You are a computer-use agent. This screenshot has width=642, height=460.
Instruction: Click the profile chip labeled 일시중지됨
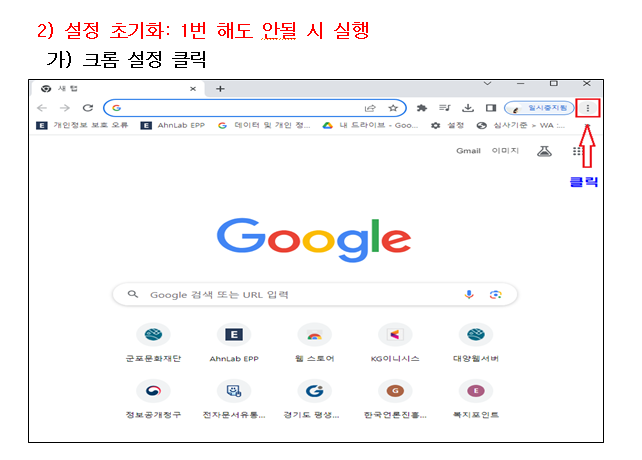click(x=539, y=108)
